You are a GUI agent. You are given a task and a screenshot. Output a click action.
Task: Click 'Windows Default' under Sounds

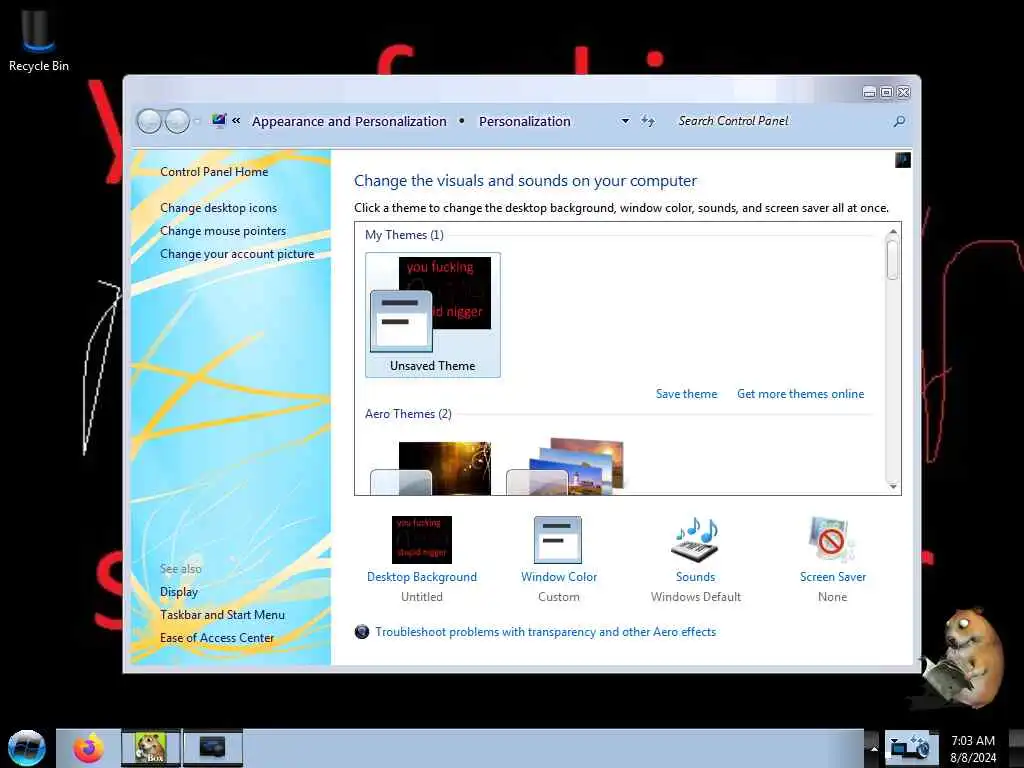[x=696, y=596]
